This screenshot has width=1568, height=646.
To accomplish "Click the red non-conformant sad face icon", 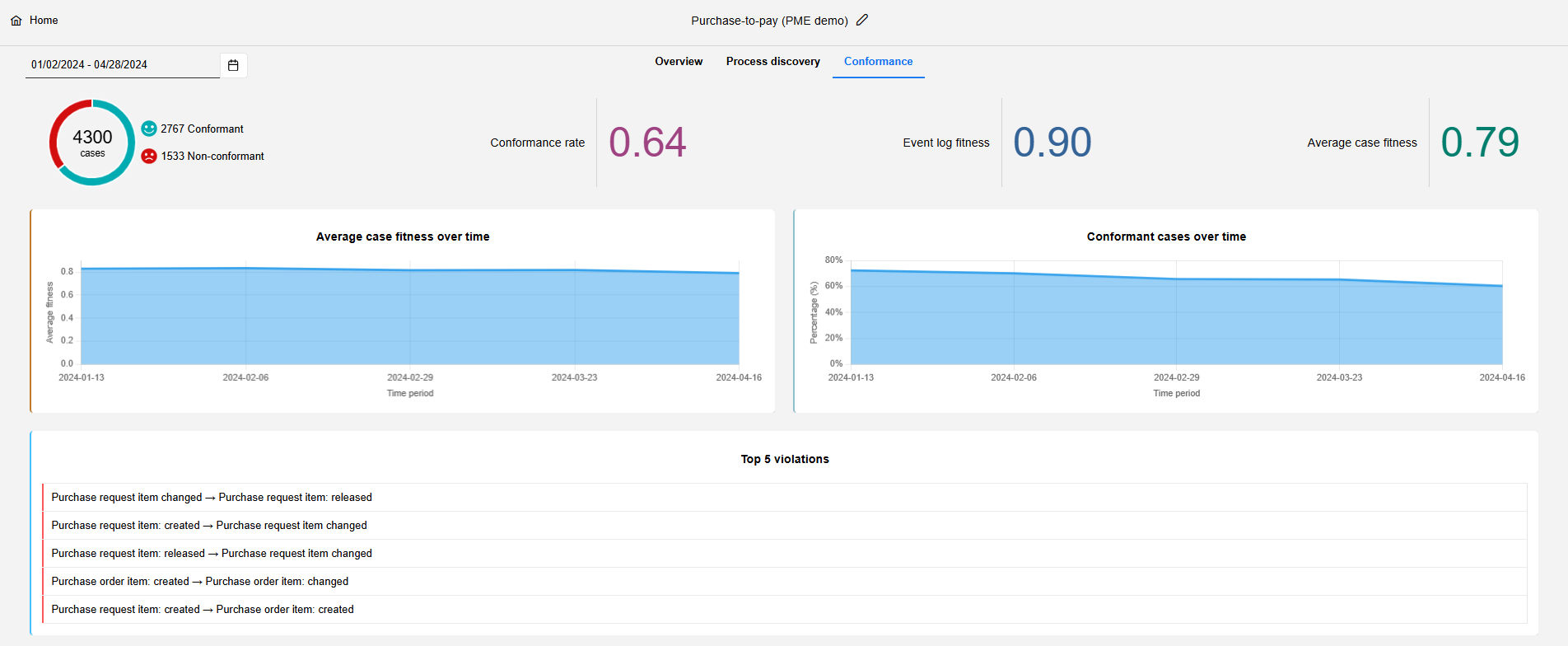I will 149,156.
